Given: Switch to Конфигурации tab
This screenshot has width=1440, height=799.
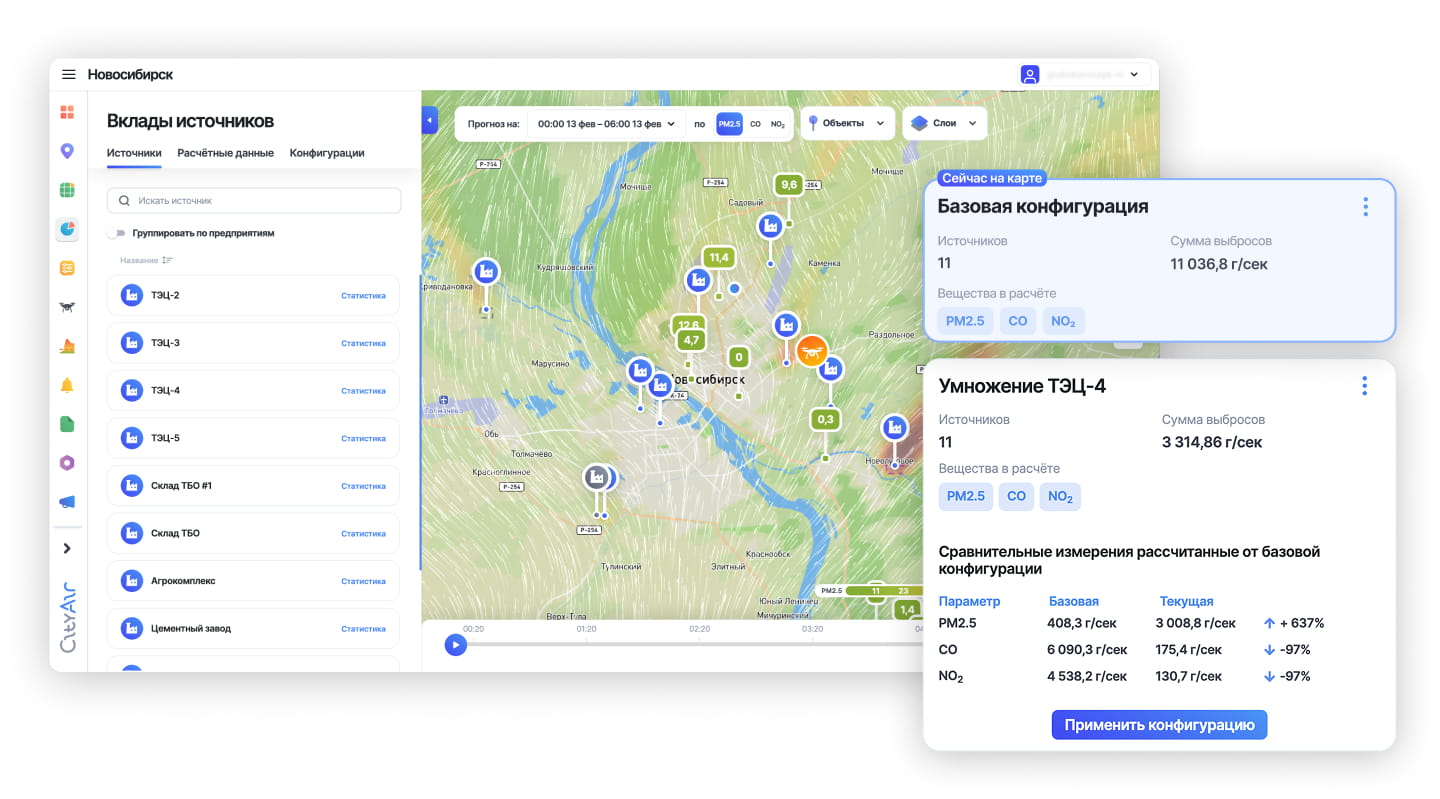Looking at the screenshot, I should (x=327, y=153).
